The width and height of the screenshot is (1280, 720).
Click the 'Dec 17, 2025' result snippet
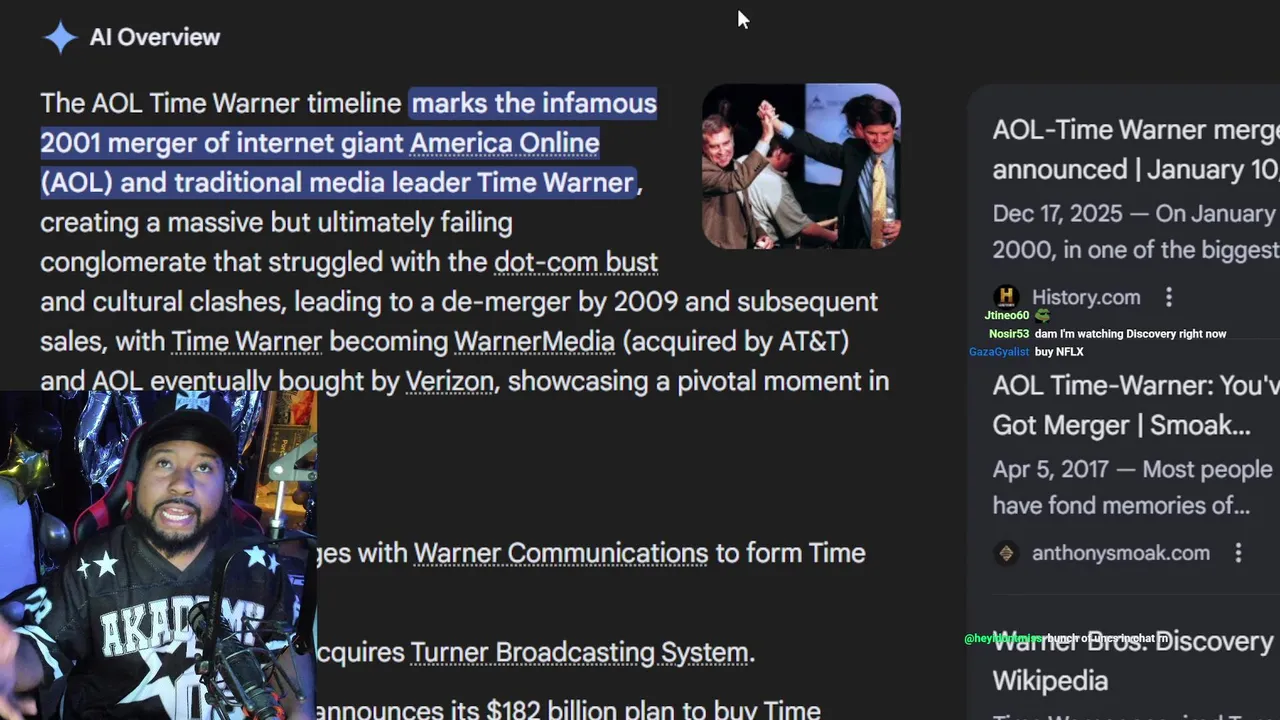point(1135,231)
